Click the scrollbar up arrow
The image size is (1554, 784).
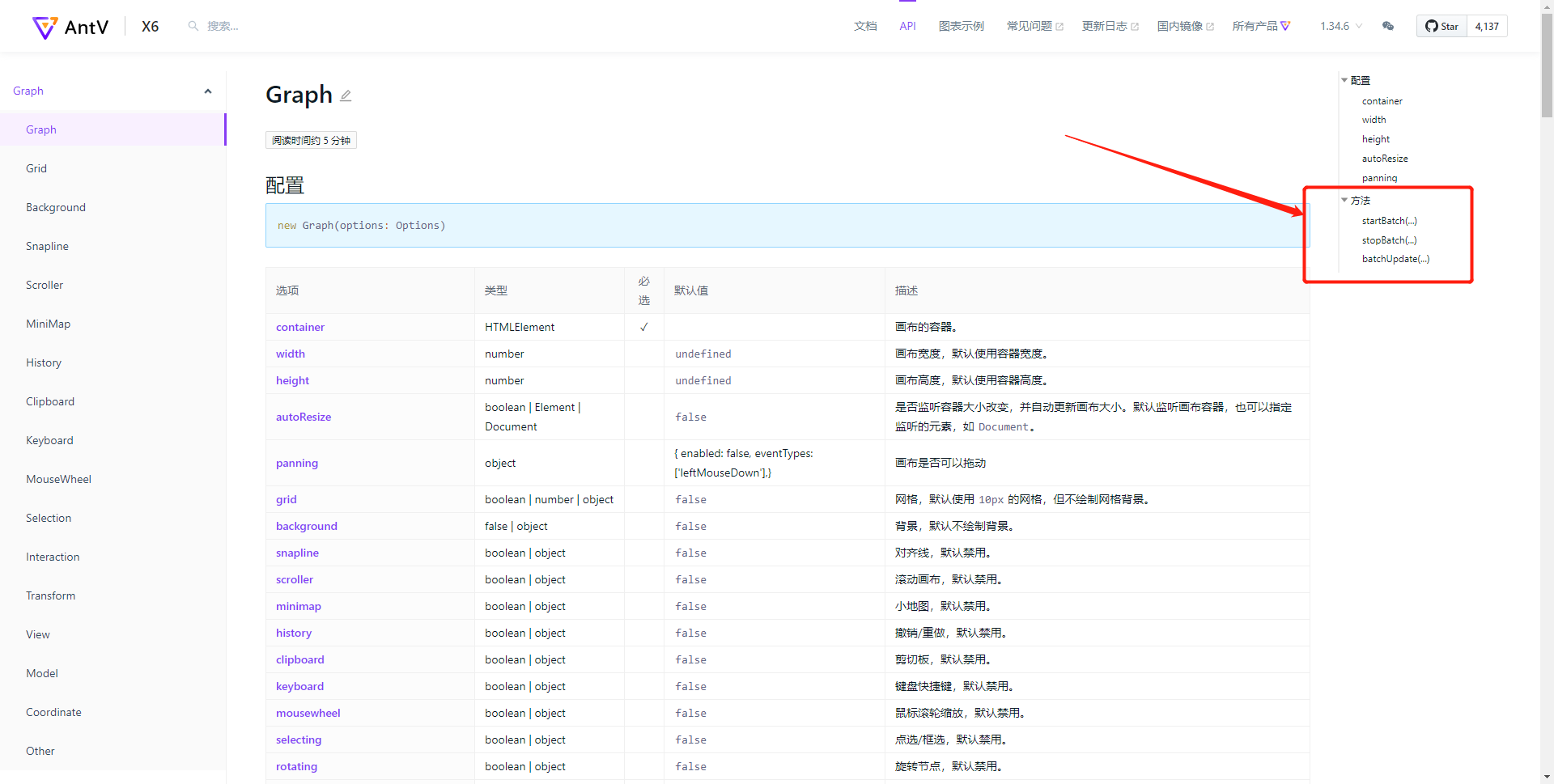click(x=1547, y=6)
